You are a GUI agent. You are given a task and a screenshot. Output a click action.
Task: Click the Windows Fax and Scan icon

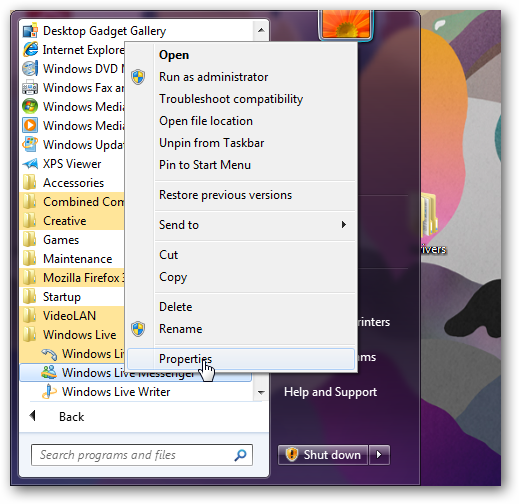coord(30,88)
